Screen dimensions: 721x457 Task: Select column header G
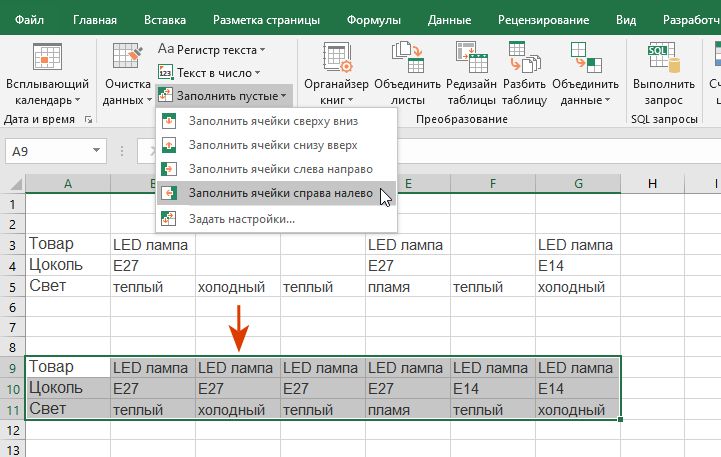[578, 182]
